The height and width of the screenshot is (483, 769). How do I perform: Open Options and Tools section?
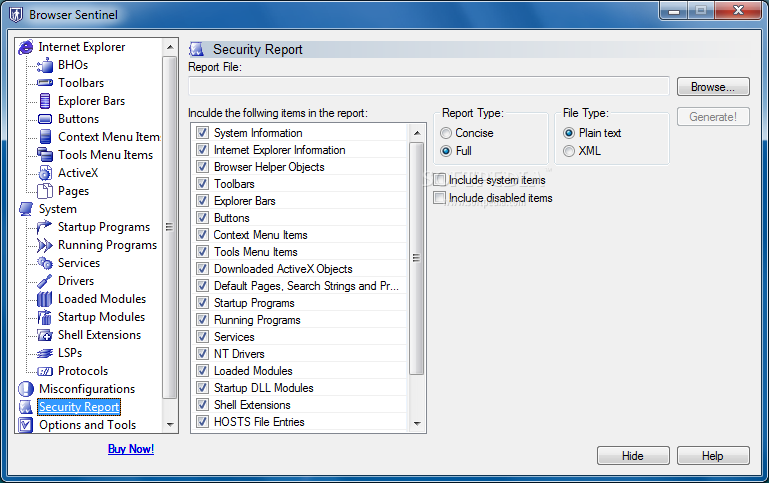click(87, 425)
